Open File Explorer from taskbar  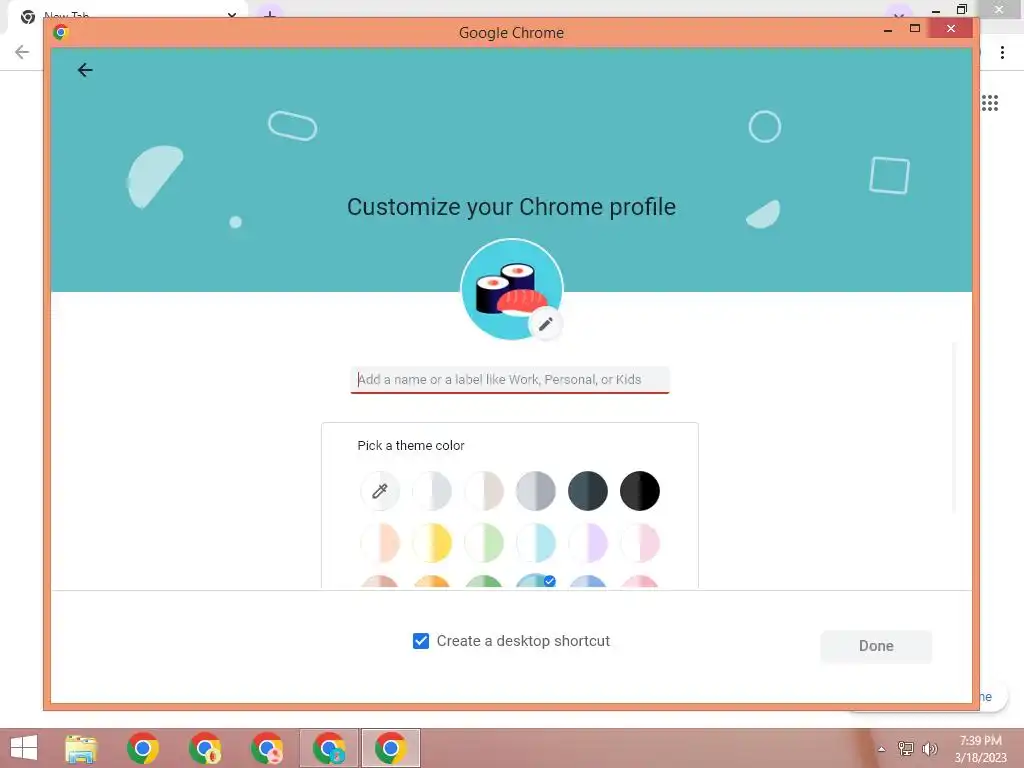(81, 748)
